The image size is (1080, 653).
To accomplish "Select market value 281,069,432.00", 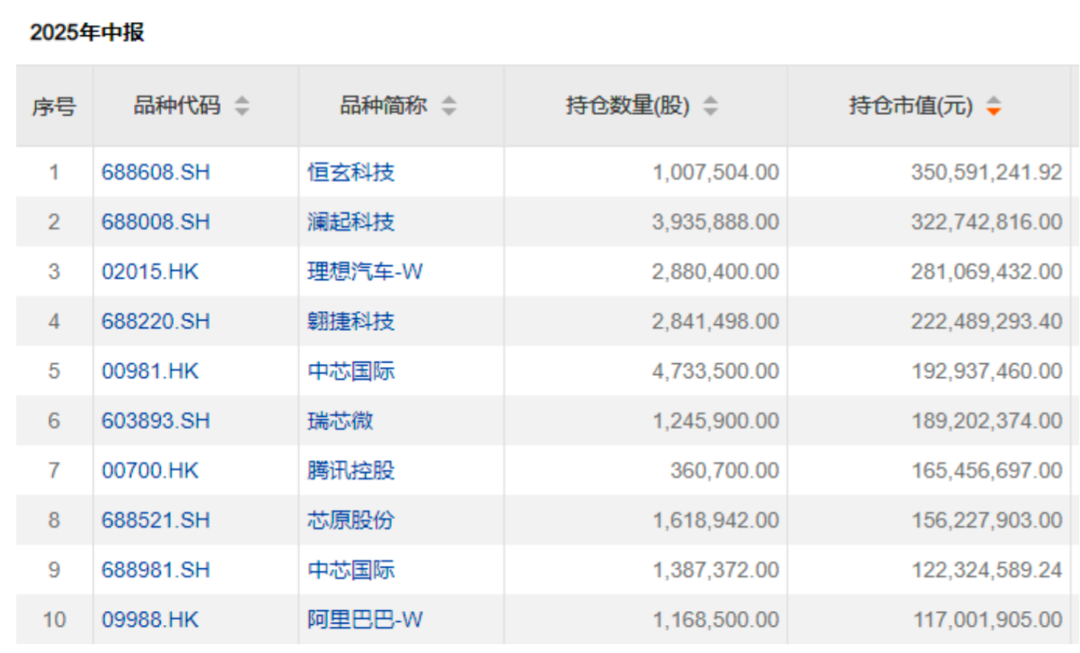I will 987,271.
